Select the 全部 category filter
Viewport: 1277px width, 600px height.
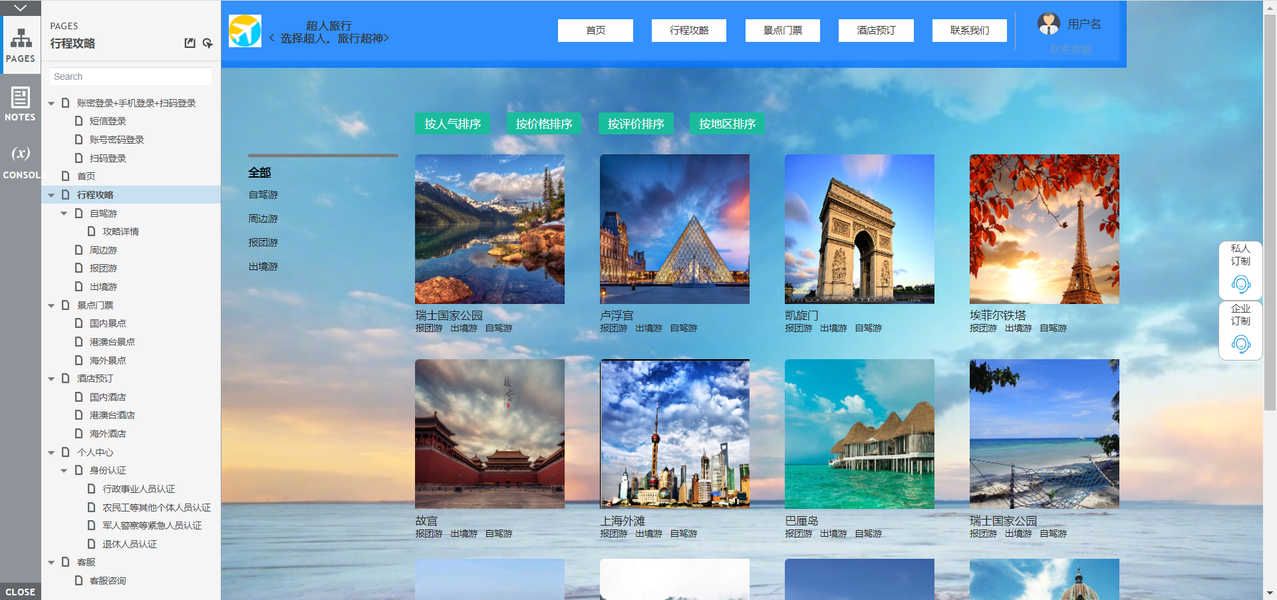[x=260, y=173]
